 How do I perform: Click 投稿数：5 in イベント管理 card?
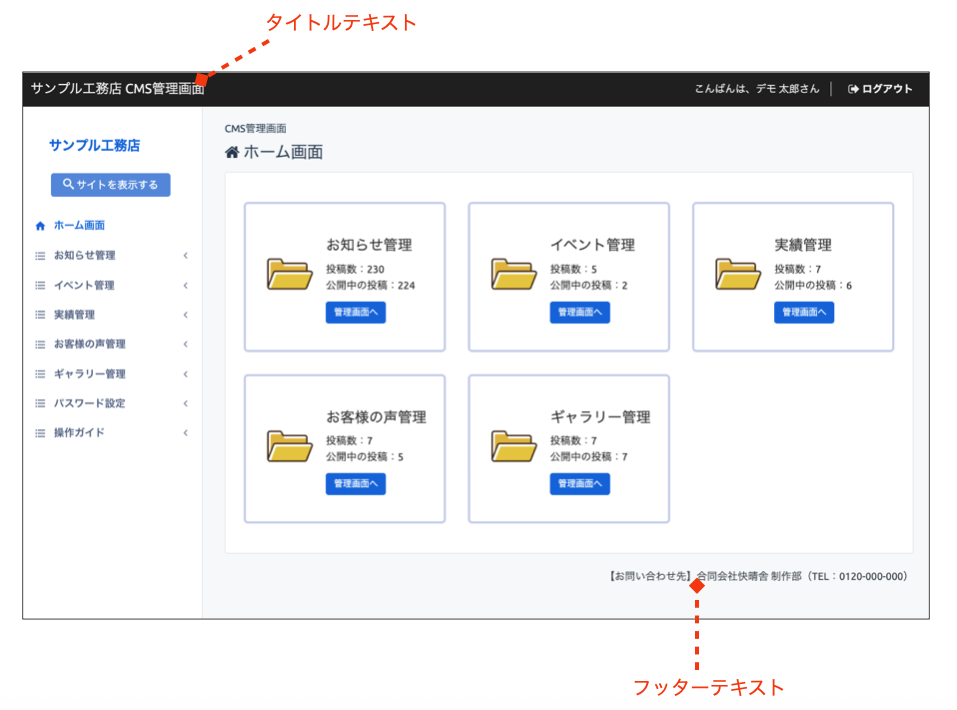click(574, 269)
